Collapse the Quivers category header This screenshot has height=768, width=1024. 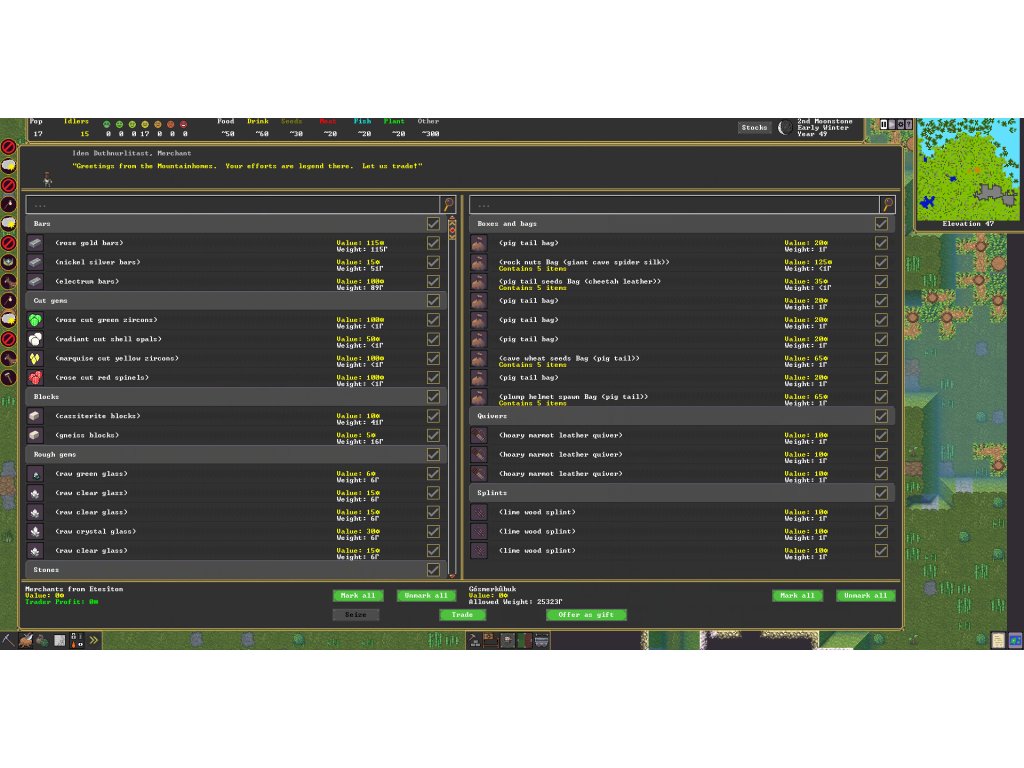670,416
